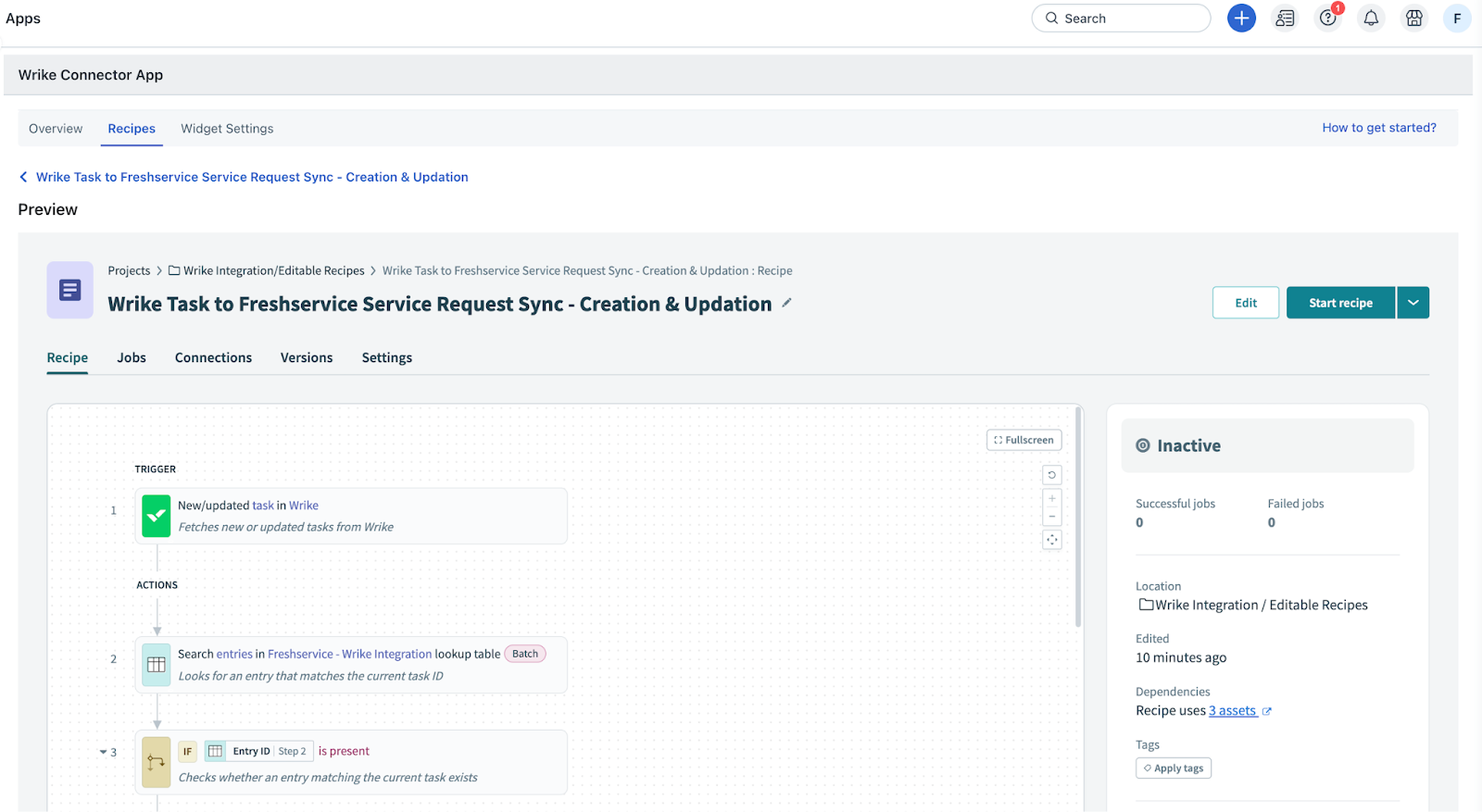This screenshot has width=1482, height=812.
Task: Click the Search input field
Action: point(1121,18)
